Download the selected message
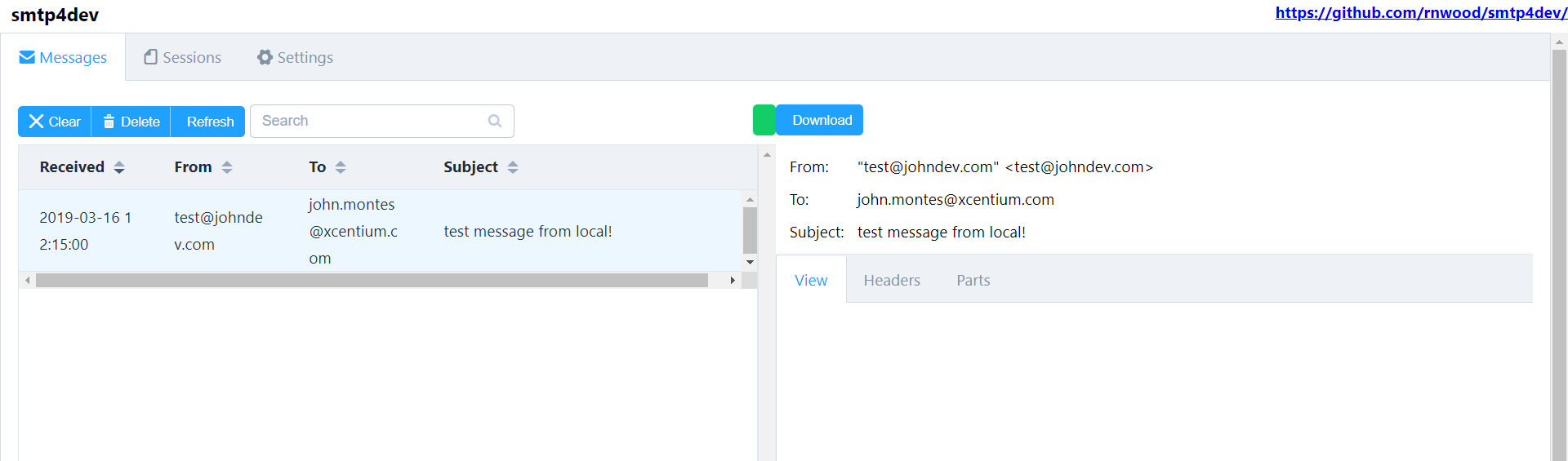Viewport: 1568px width, 461px height. tap(820, 120)
